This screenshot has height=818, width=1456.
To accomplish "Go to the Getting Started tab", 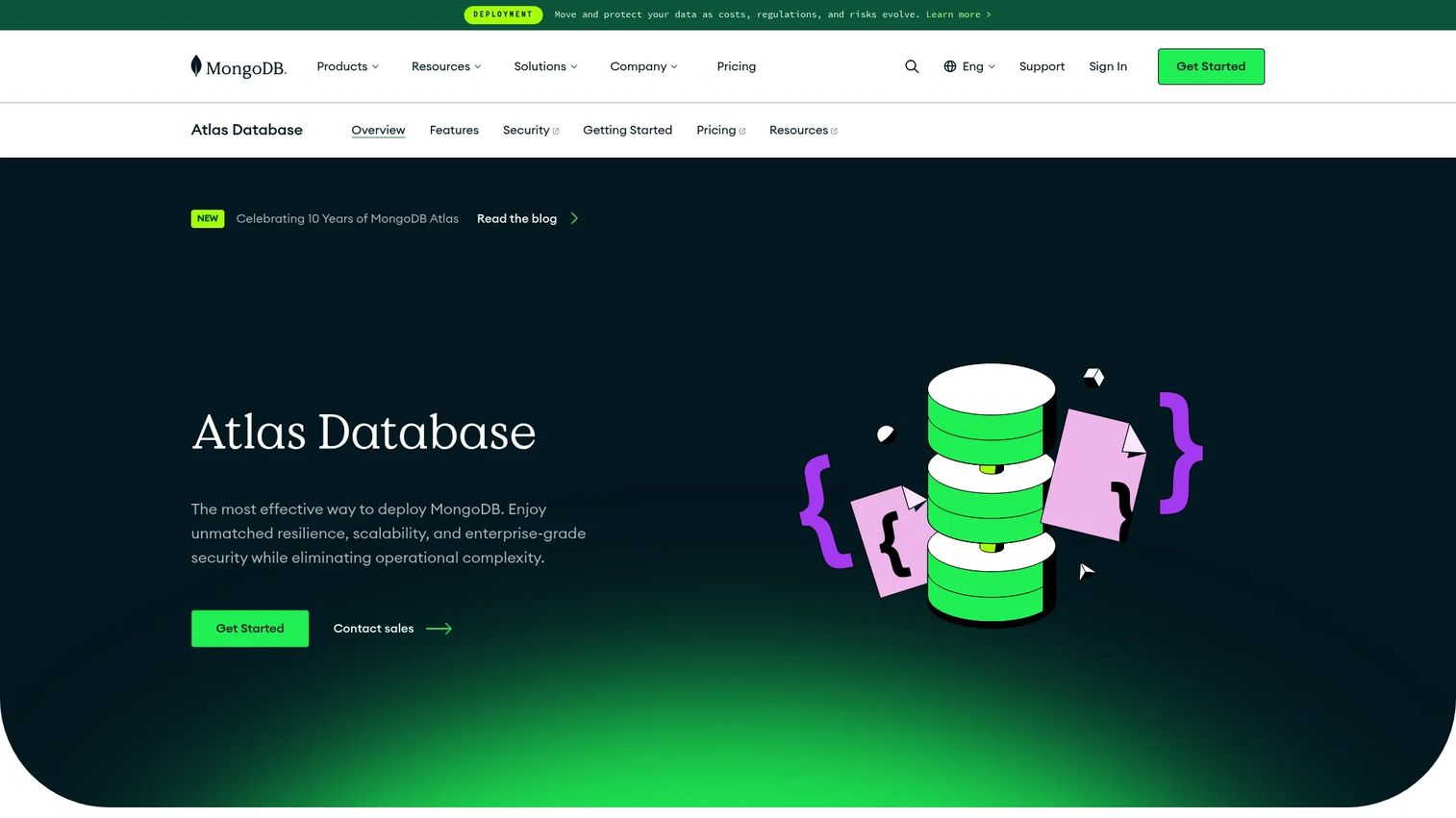I will point(627,130).
